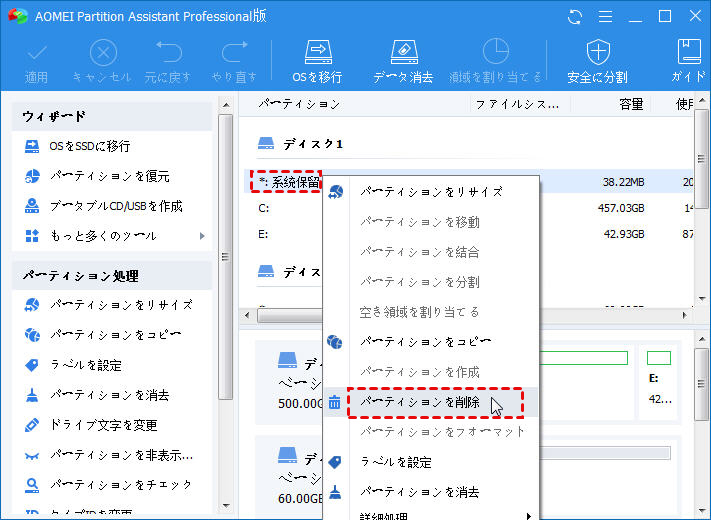Choose パーティションをコピー in the context menu
The height and width of the screenshot is (520, 711).
coord(431,342)
